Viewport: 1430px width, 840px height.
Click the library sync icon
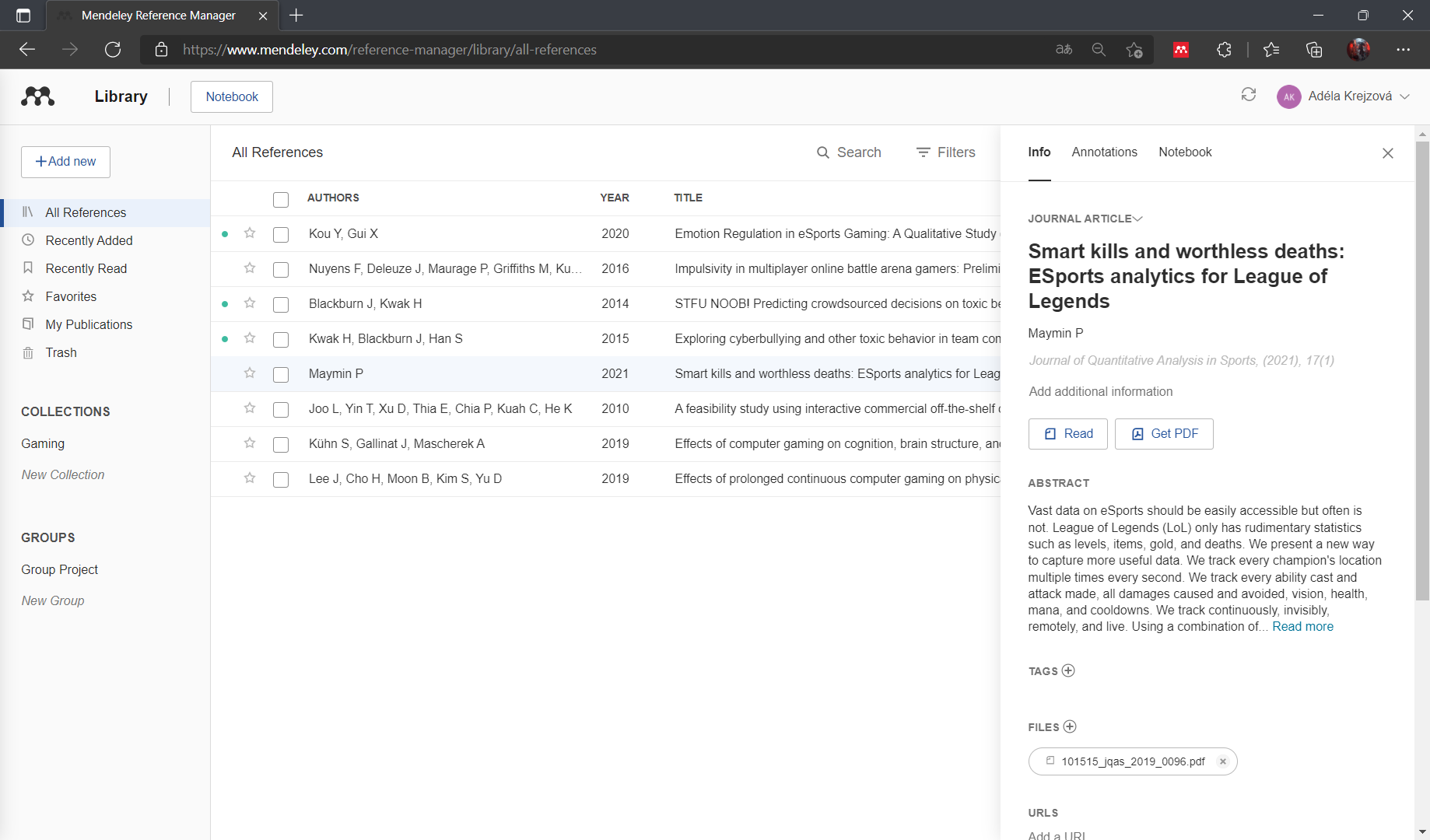tap(1249, 95)
